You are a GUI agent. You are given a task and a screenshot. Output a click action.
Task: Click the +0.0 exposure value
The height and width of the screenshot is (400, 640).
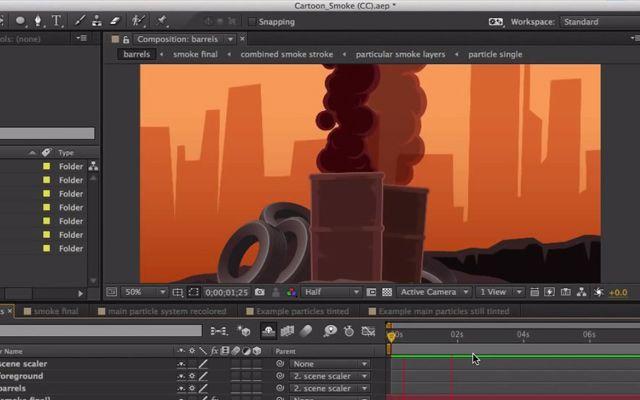click(x=618, y=293)
